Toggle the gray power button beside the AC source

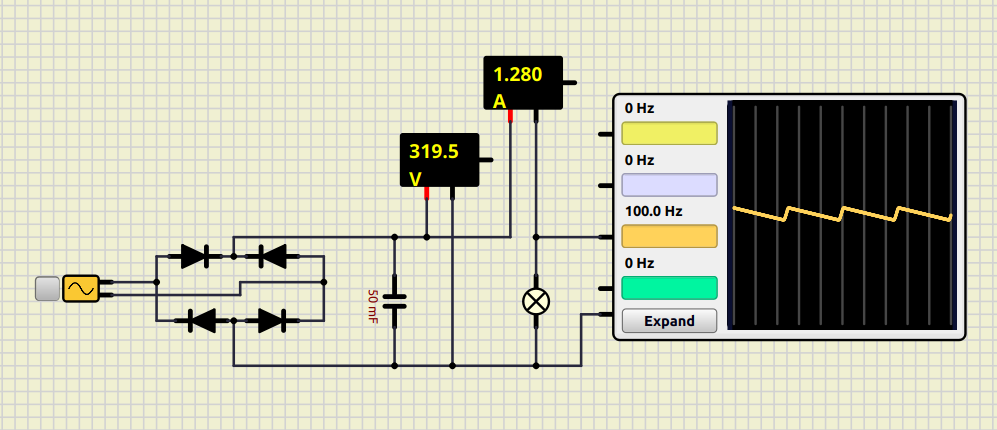pos(47,289)
